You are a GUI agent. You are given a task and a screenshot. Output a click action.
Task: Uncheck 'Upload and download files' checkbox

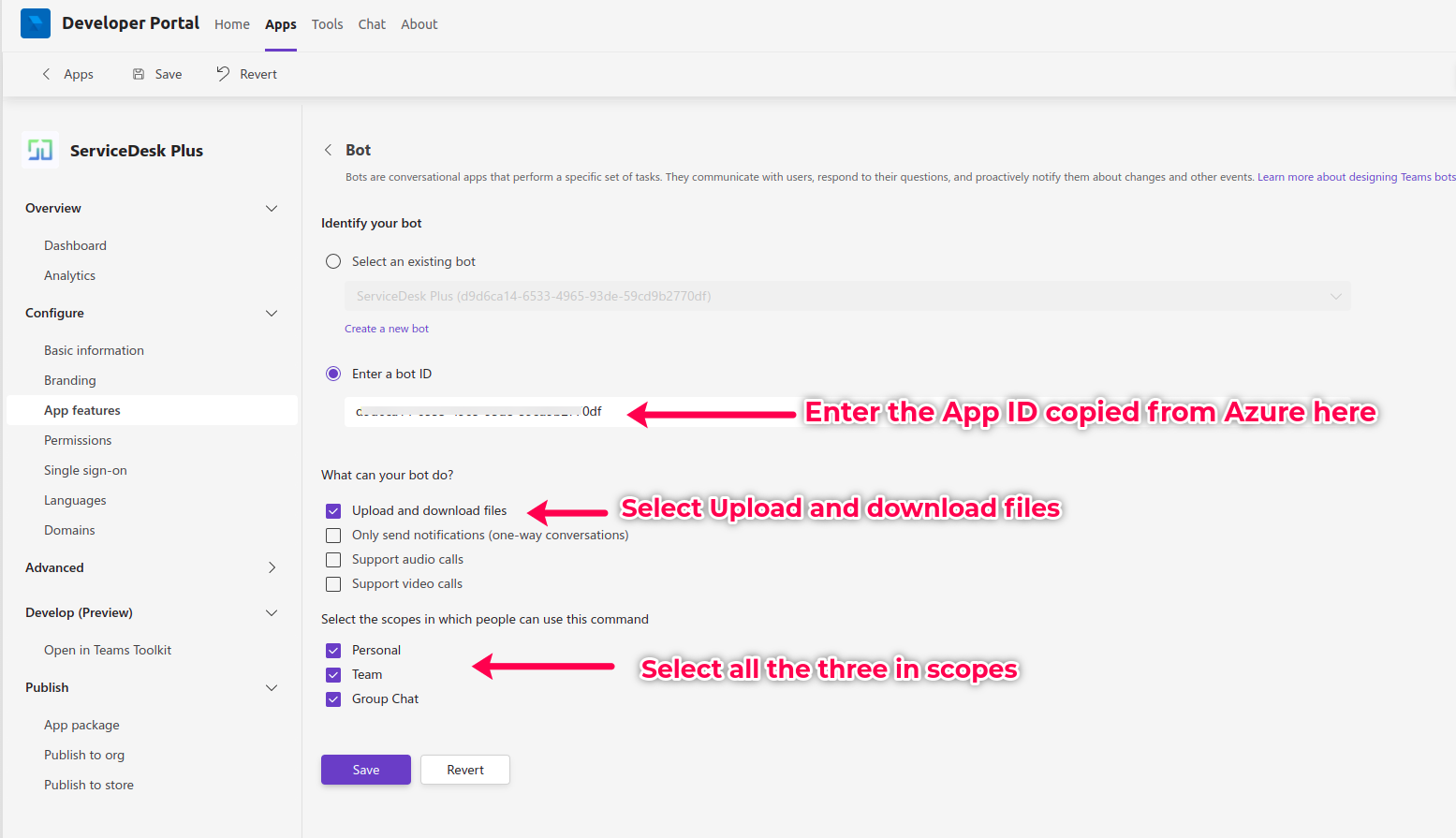[333, 511]
